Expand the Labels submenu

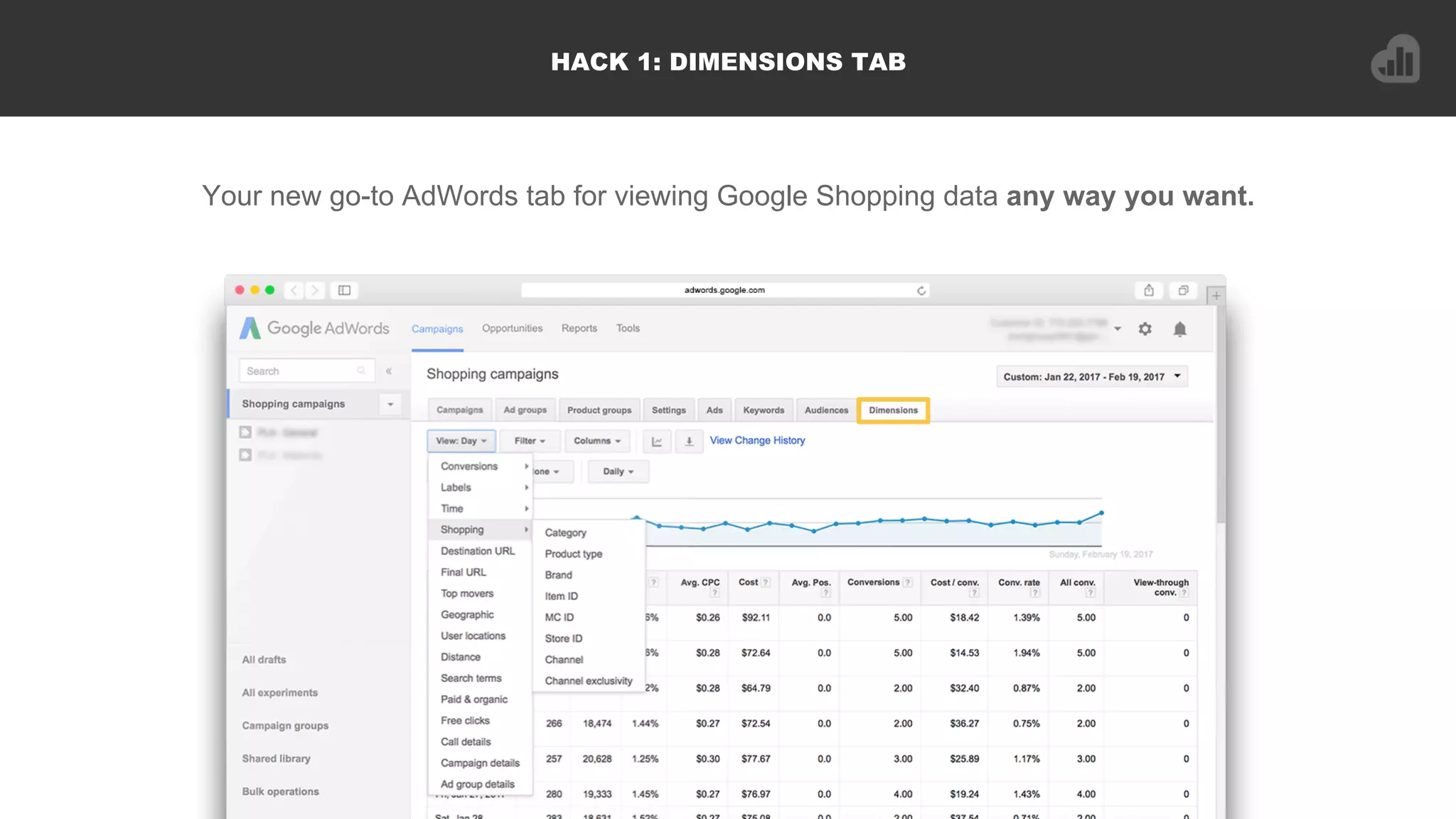tap(480, 488)
